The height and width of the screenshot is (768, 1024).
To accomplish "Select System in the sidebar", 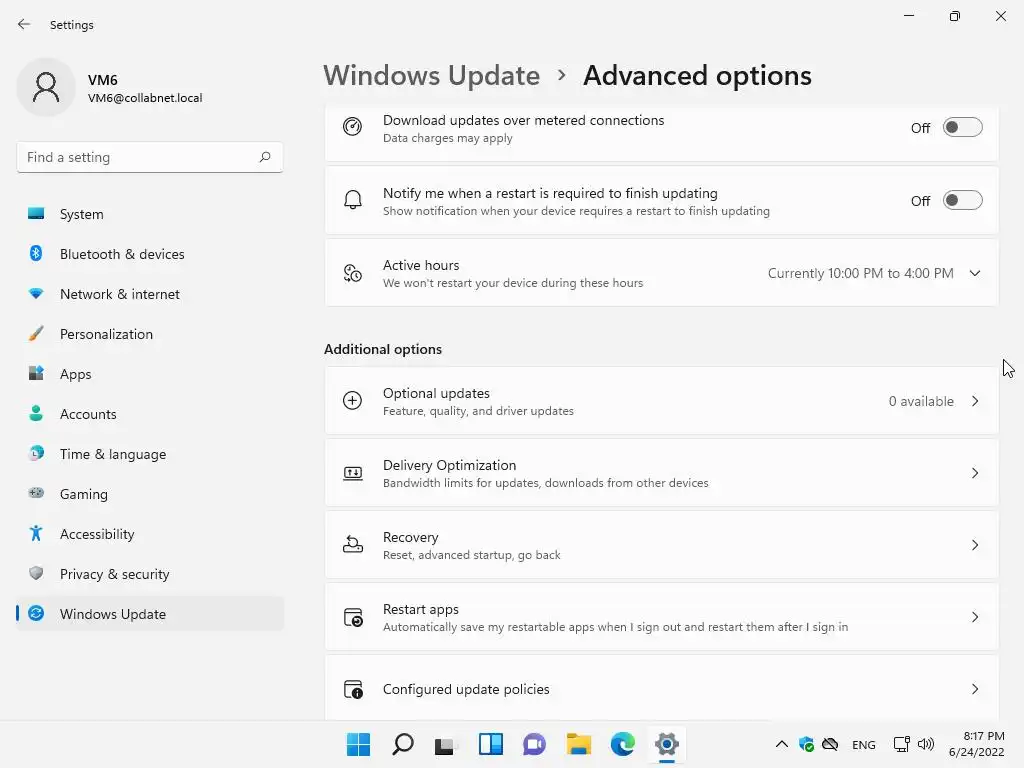I will [150, 214].
